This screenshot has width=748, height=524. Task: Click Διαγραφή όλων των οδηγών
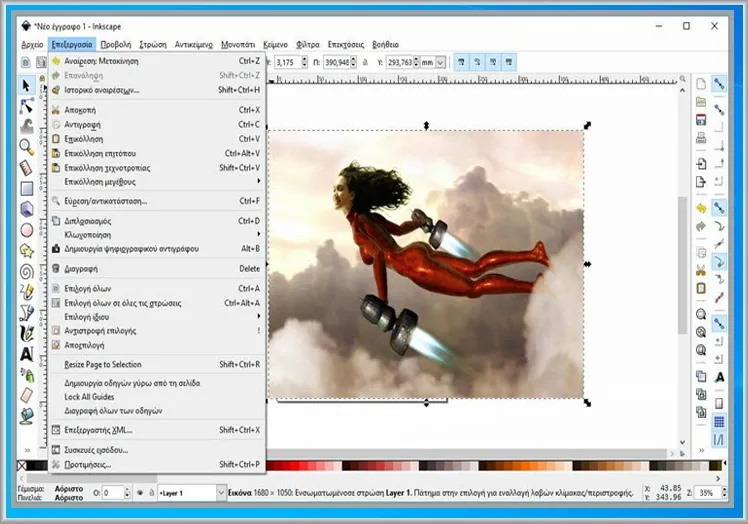point(156,411)
